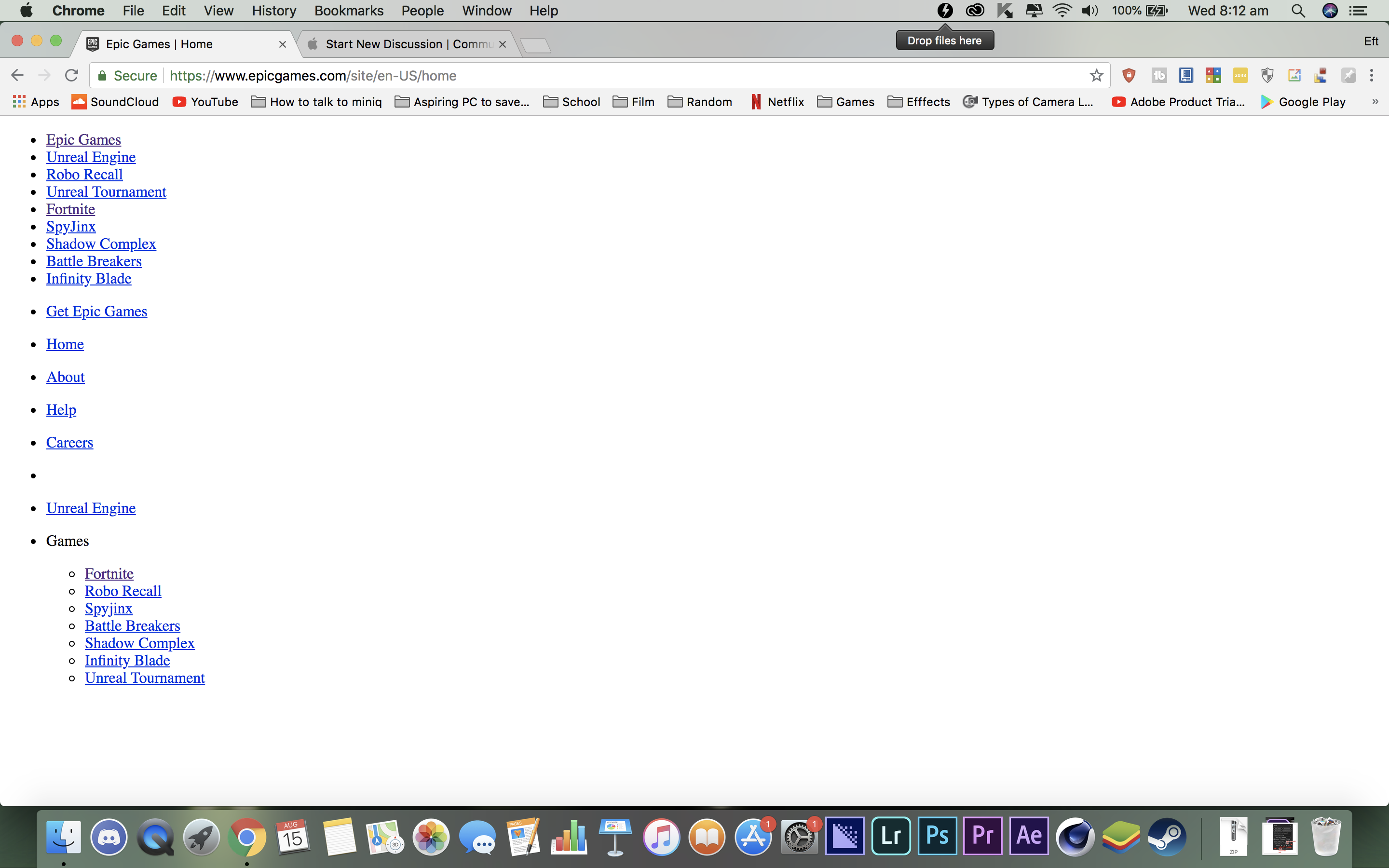Click the bookmark star in the address bar
Screen dimensions: 1389x868
point(1097,75)
